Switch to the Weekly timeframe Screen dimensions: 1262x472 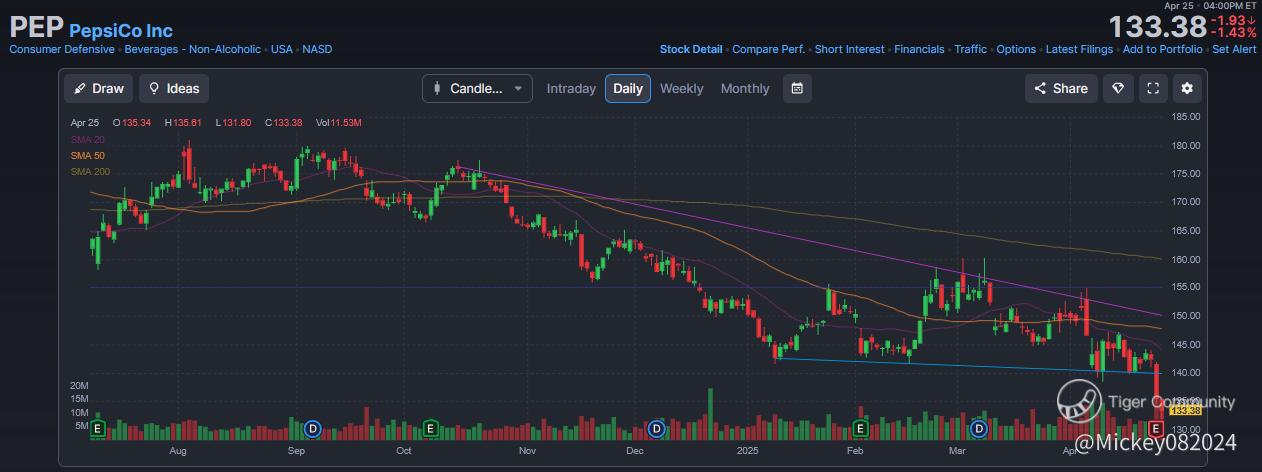point(682,88)
